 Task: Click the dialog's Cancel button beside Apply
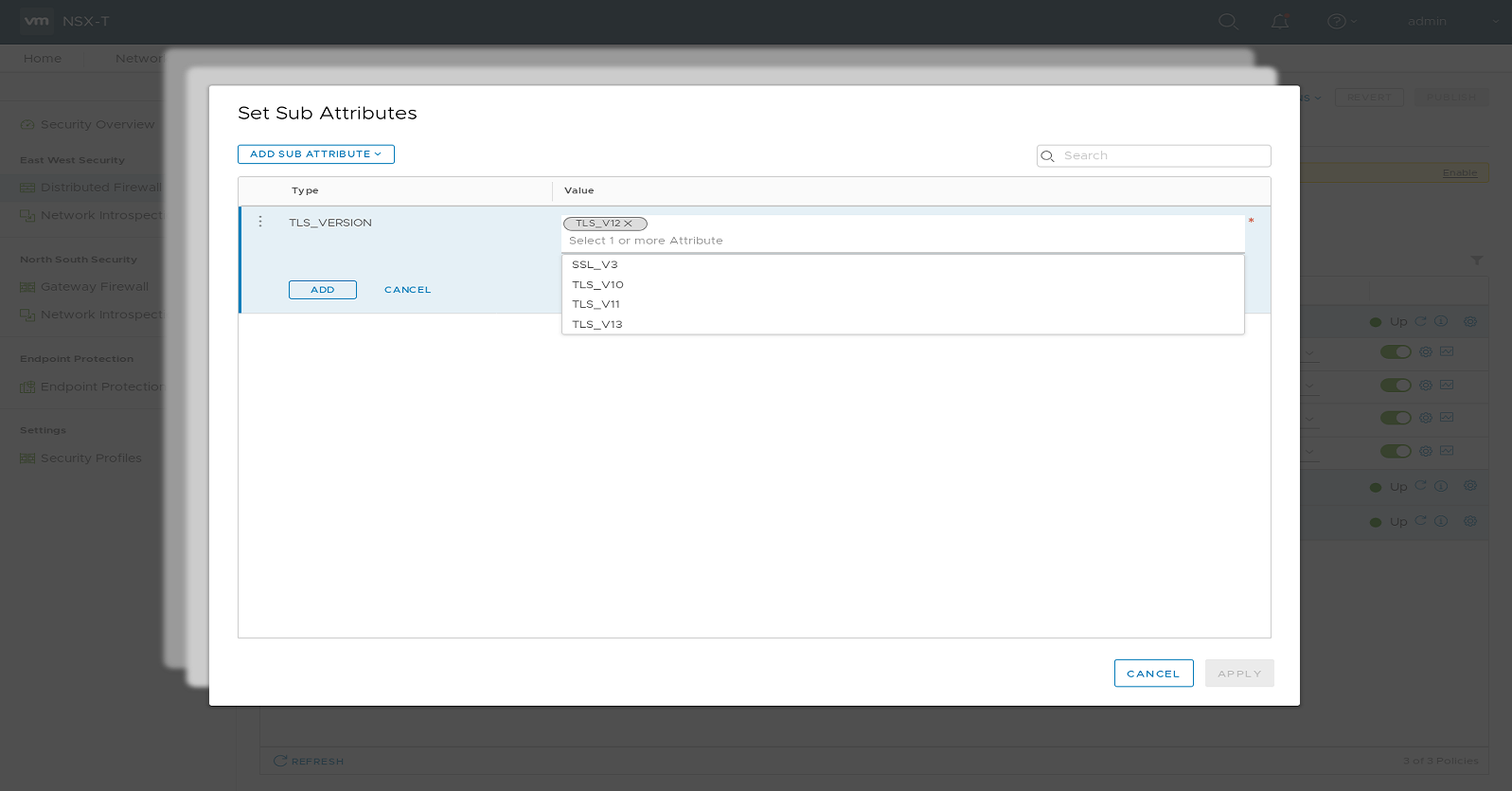(x=1153, y=674)
